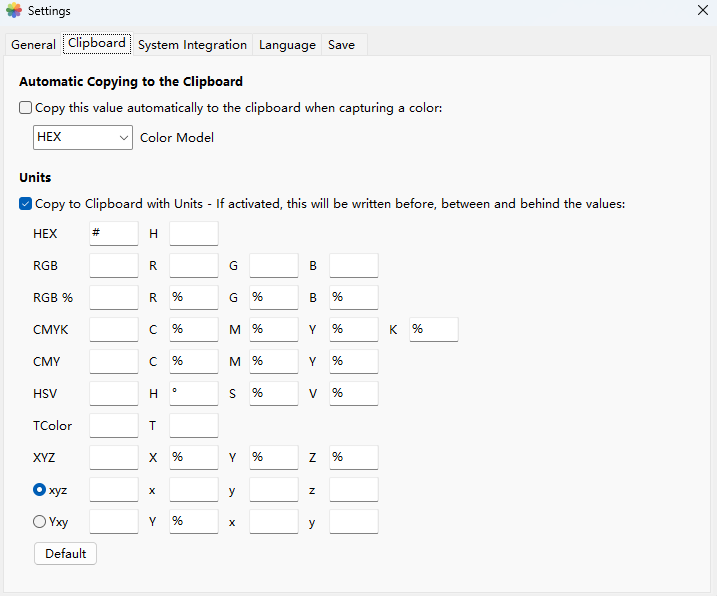Open the HEX Color Model dropdown
This screenshot has width=717, height=596.
point(83,137)
